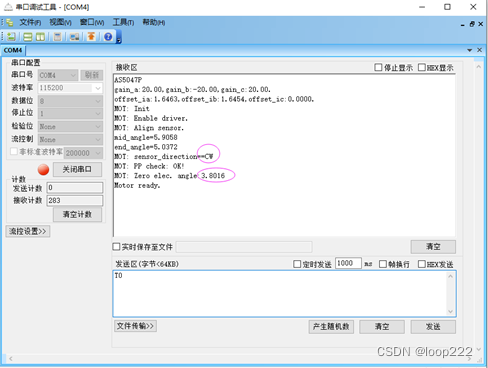Toggle 停止显示 checkbox
The width and height of the screenshot is (488, 368).
click(378, 68)
